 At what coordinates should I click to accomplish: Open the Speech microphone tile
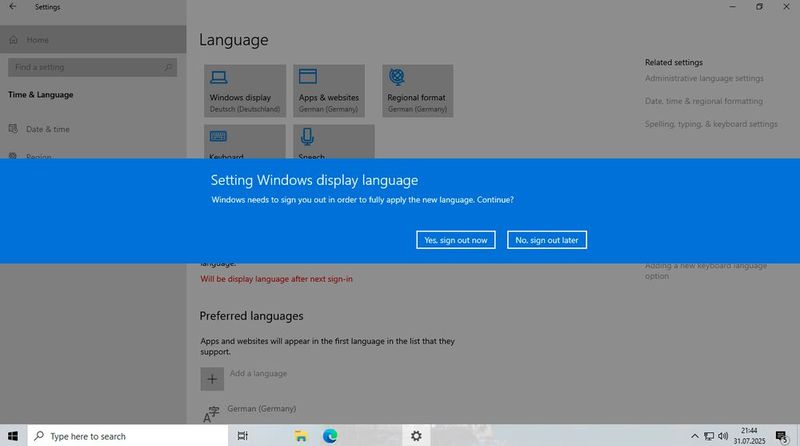click(334, 142)
